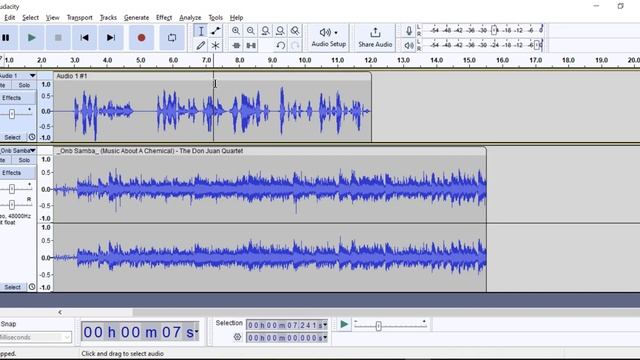The image size is (640, 360).
Task: Open the Tools menu
Action: click(216, 18)
